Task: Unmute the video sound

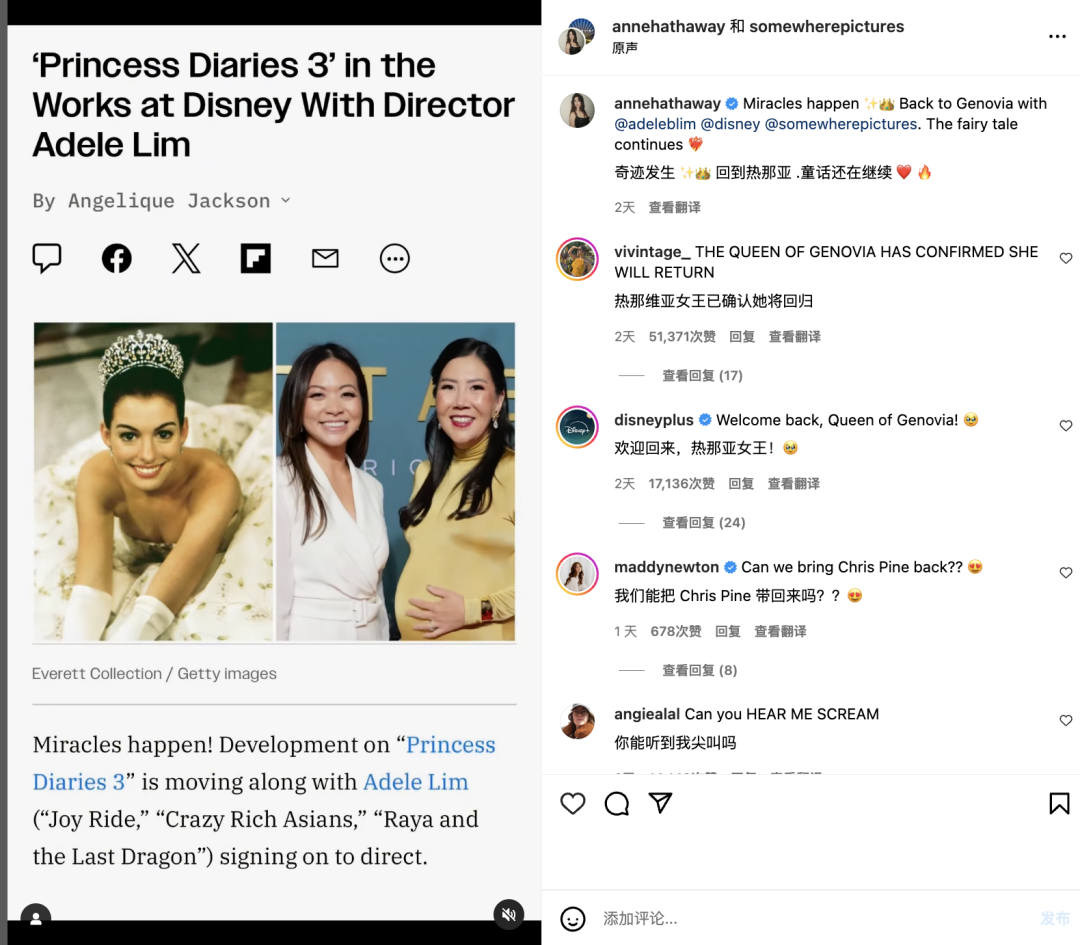Action: coord(509,914)
